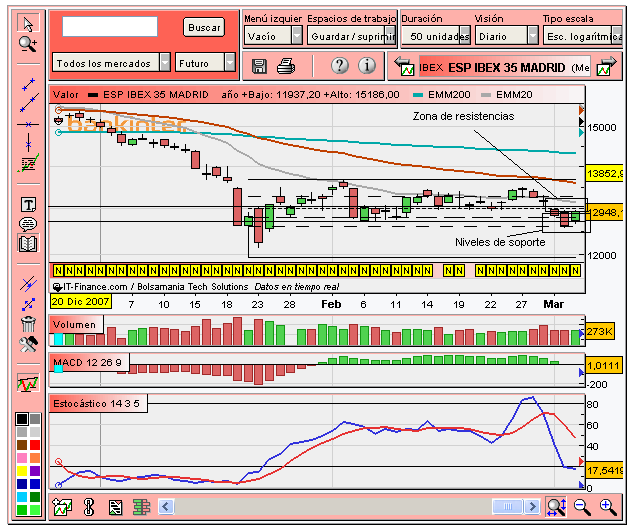
Task: Open the Diario vision dropdown
Action: tap(507, 36)
